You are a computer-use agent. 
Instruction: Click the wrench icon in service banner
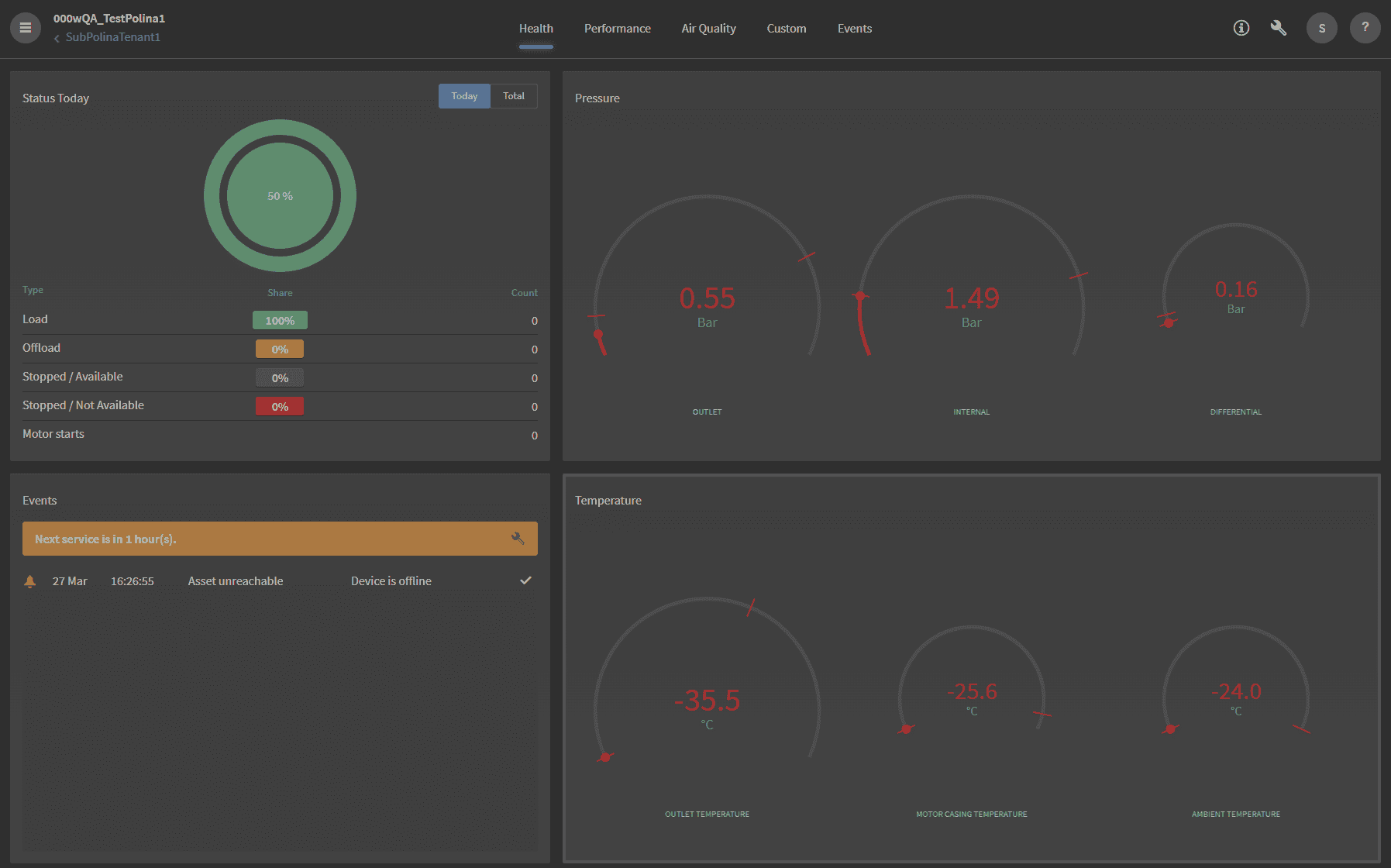(x=518, y=539)
